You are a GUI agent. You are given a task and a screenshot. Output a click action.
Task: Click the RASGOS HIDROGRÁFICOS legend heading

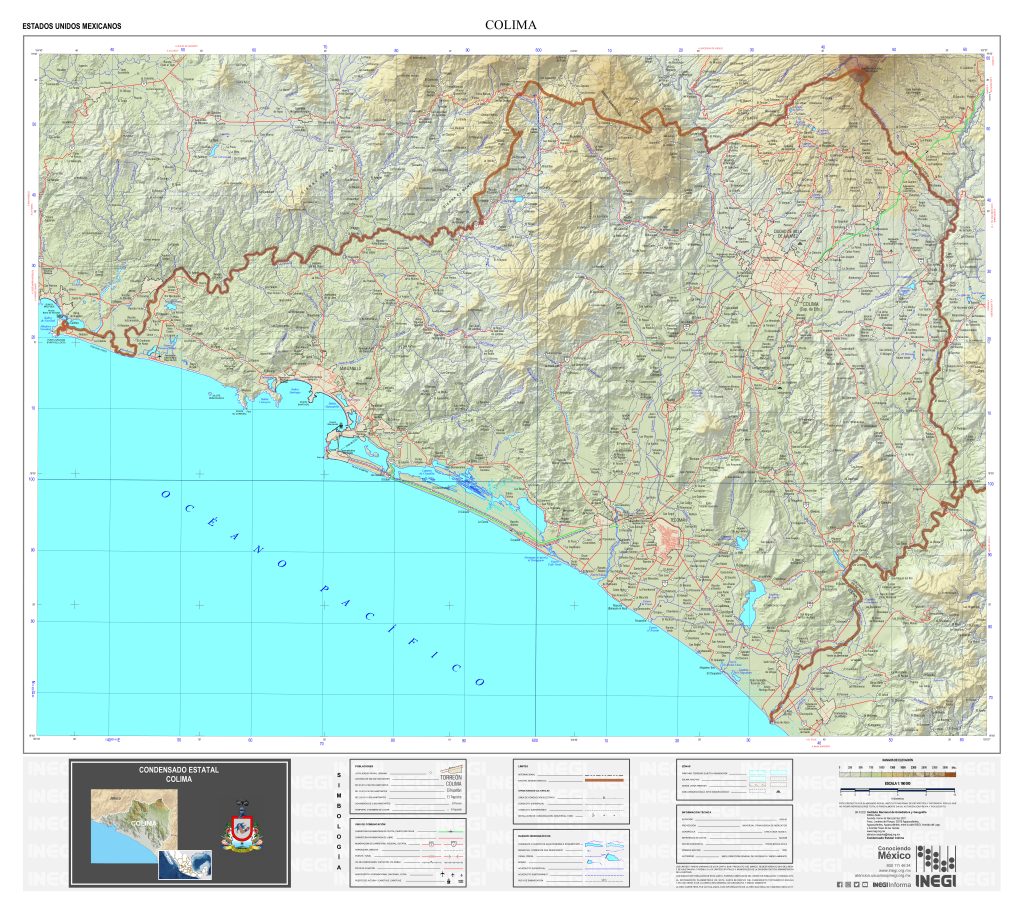coord(535,834)
